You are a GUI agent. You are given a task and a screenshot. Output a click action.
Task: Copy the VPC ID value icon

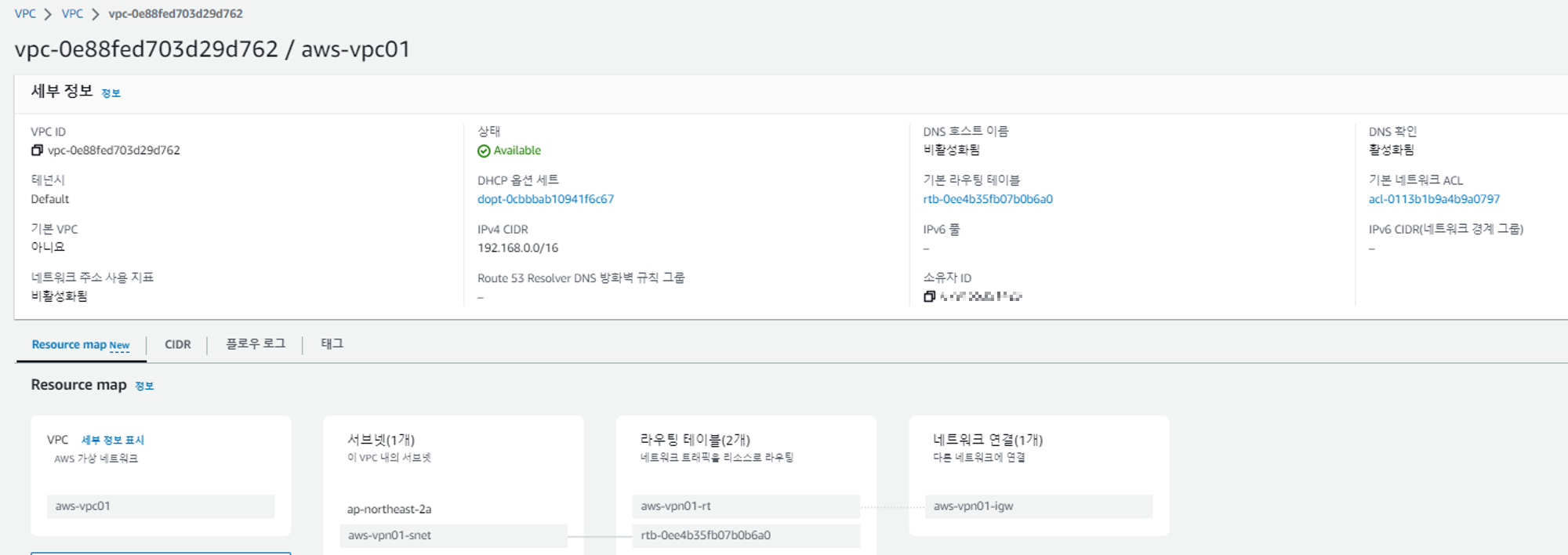click(x=37, y=151)
